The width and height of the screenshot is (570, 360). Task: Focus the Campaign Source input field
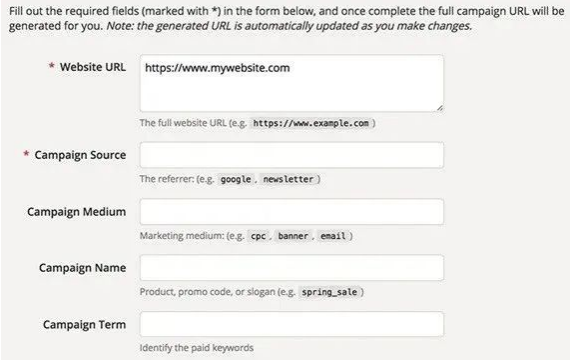pos(292,155)
